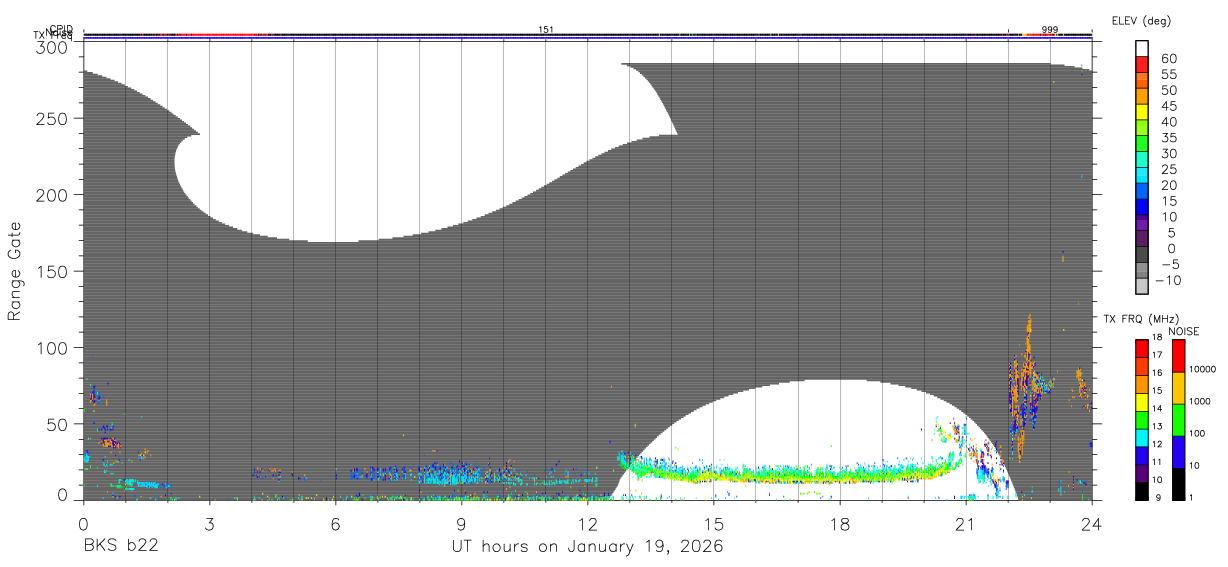1228x567 pixels.
Task: Click the '151' CPID label above the plot
Action: point(546,30)
